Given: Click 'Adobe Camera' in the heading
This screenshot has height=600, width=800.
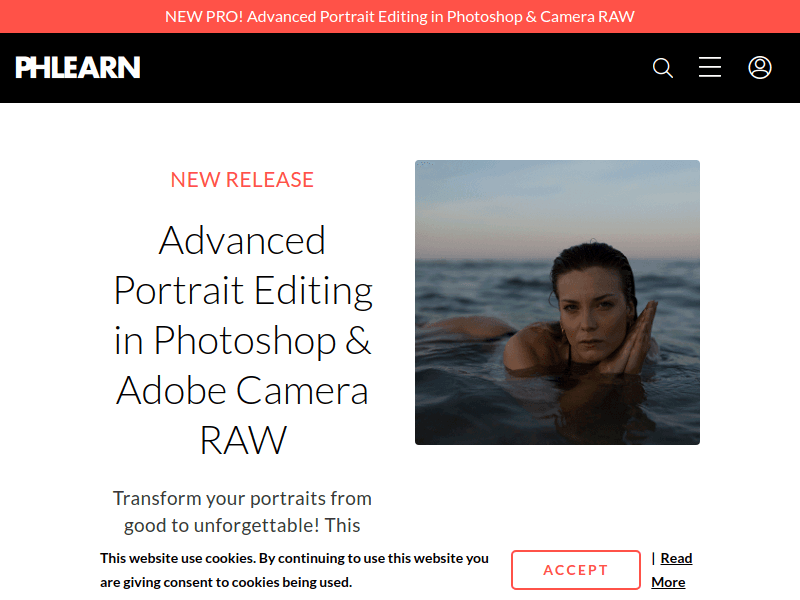Looking at the screenshot, I should click(x=243, y=390).
